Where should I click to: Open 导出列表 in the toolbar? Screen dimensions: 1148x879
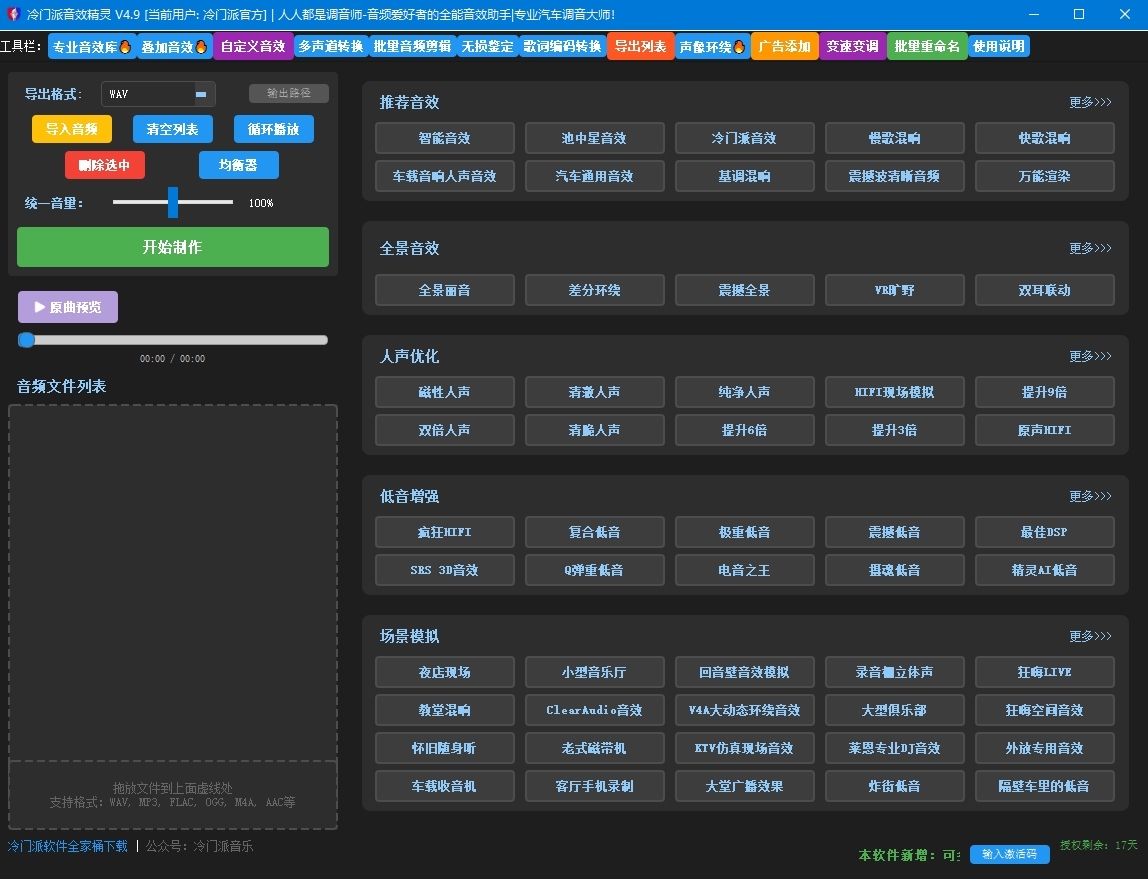pyautogui.click(x=640, y=47)
